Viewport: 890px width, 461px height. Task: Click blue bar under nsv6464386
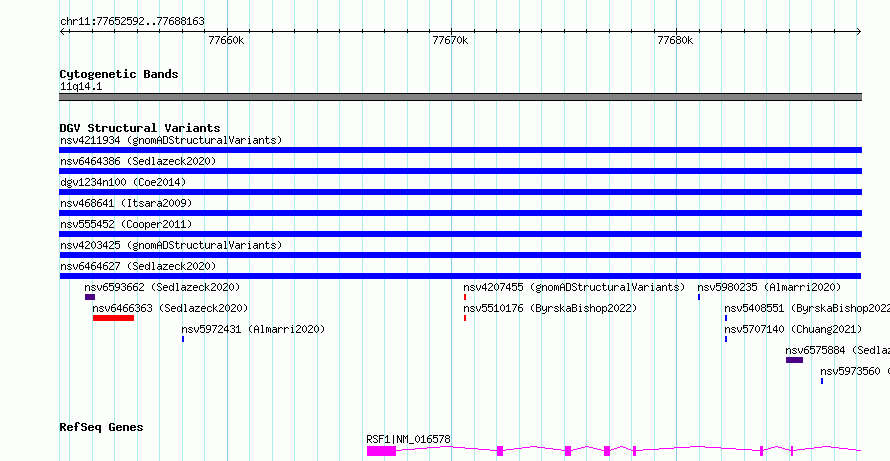[x=460, y=171]
